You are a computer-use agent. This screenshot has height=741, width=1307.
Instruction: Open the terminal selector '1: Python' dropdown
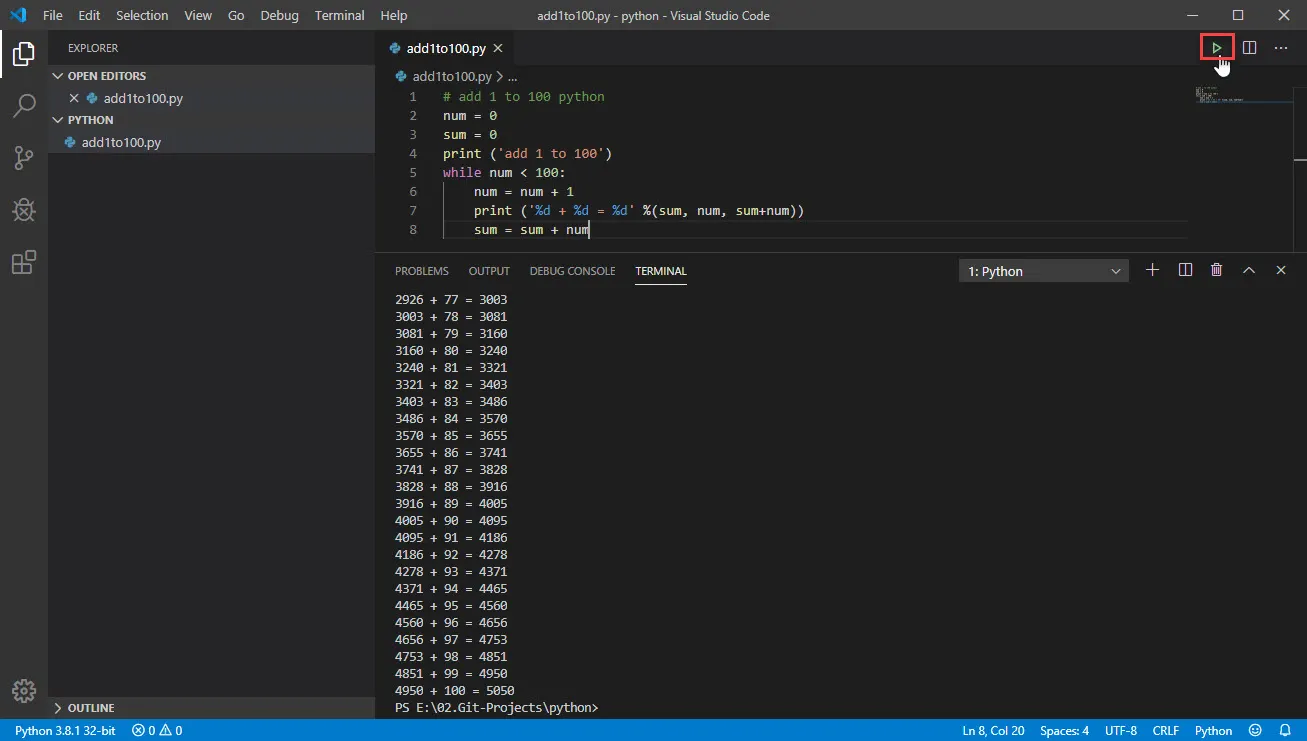click(1044, 271)
